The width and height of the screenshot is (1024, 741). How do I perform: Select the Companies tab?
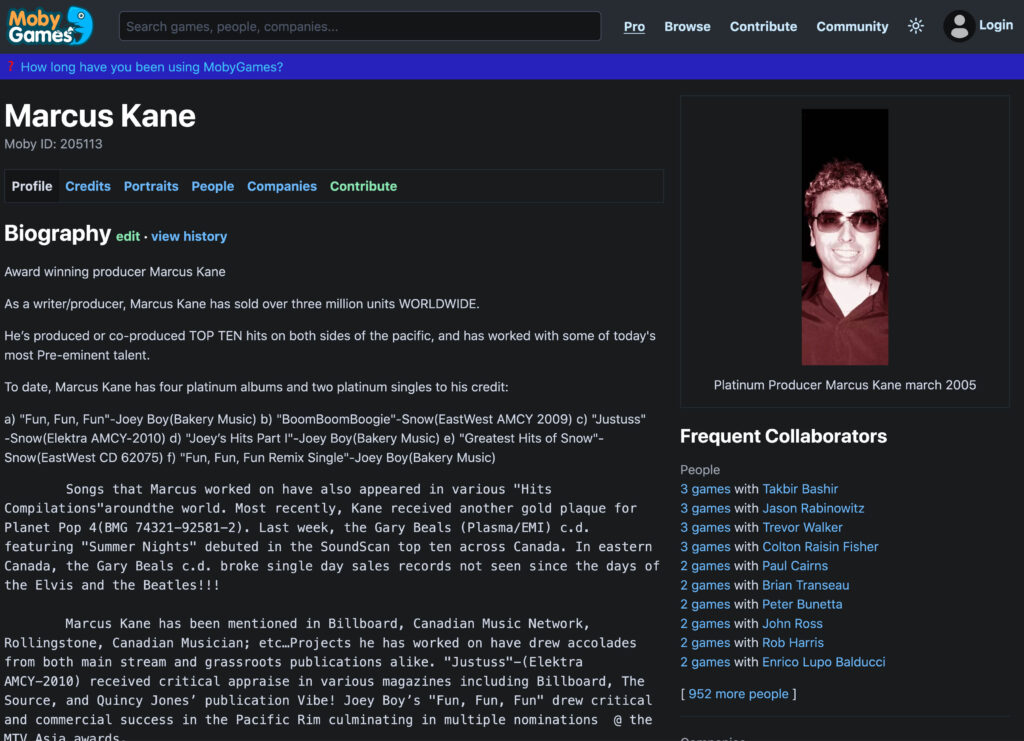282,186
